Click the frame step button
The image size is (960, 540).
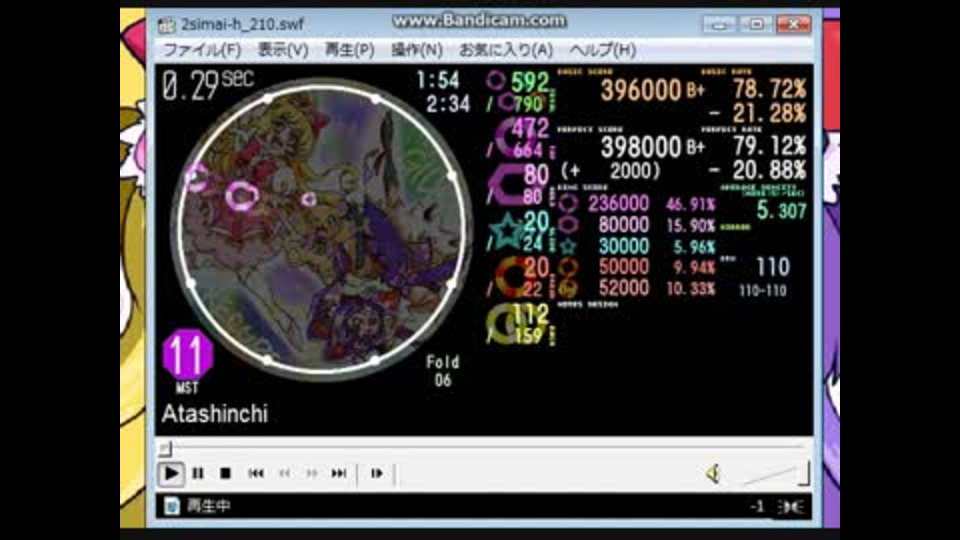[377, 473]
